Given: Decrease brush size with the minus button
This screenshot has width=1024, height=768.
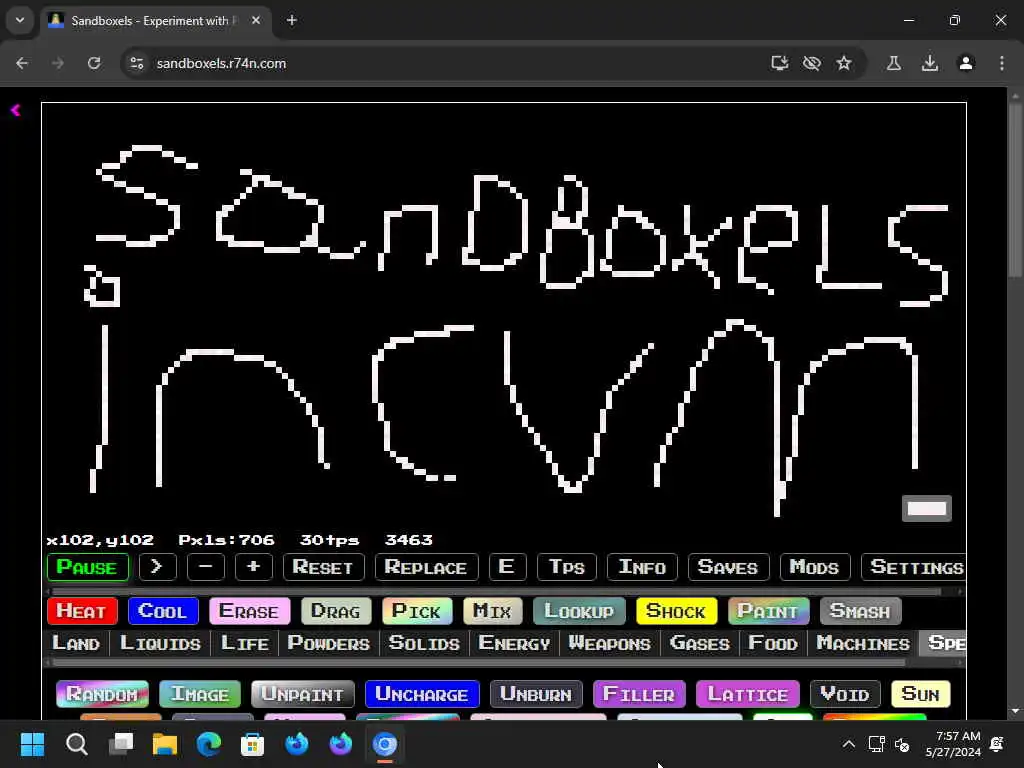Looking at the screenshot, I should coord(206,567).
